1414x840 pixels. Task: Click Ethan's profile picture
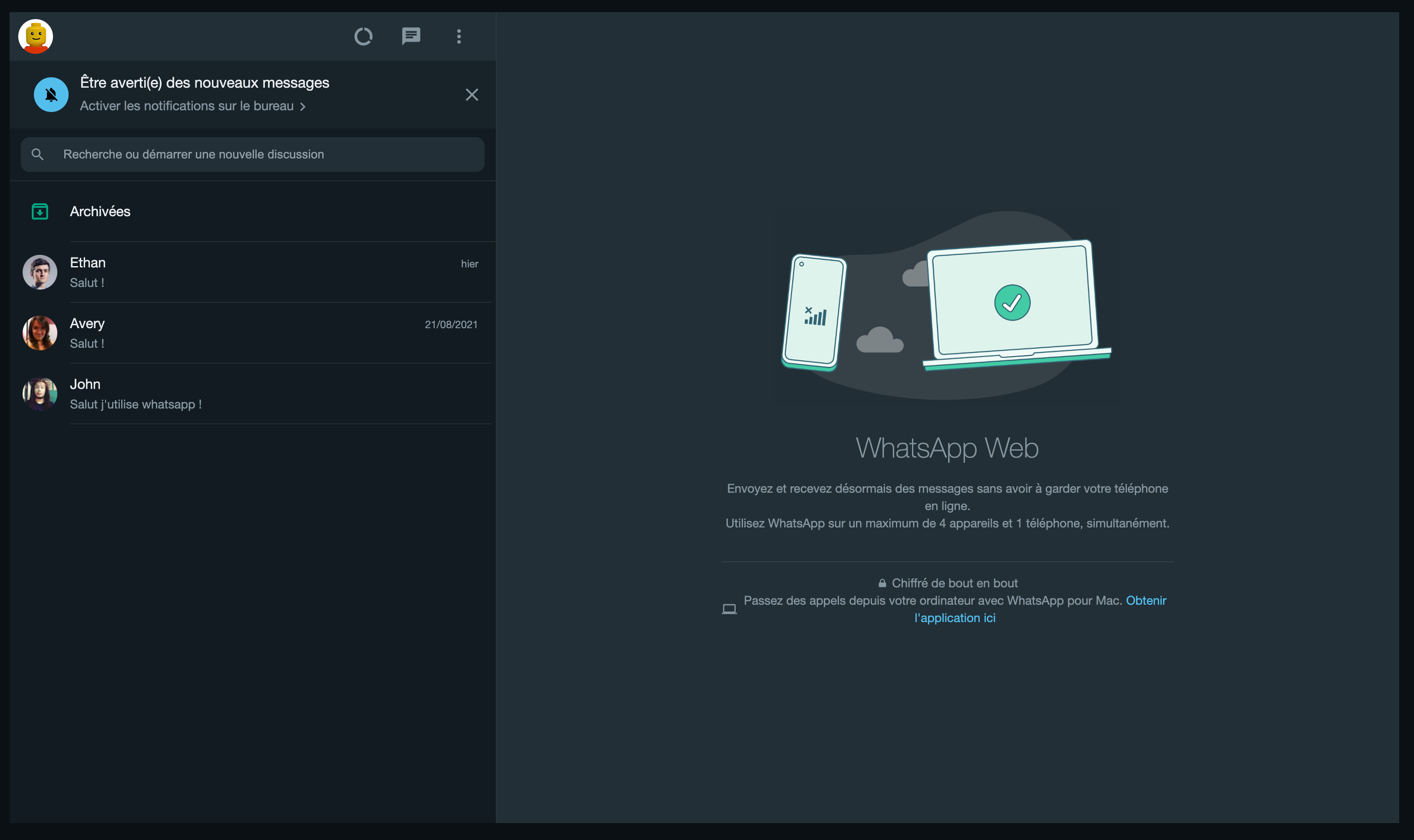pos(40,272)
